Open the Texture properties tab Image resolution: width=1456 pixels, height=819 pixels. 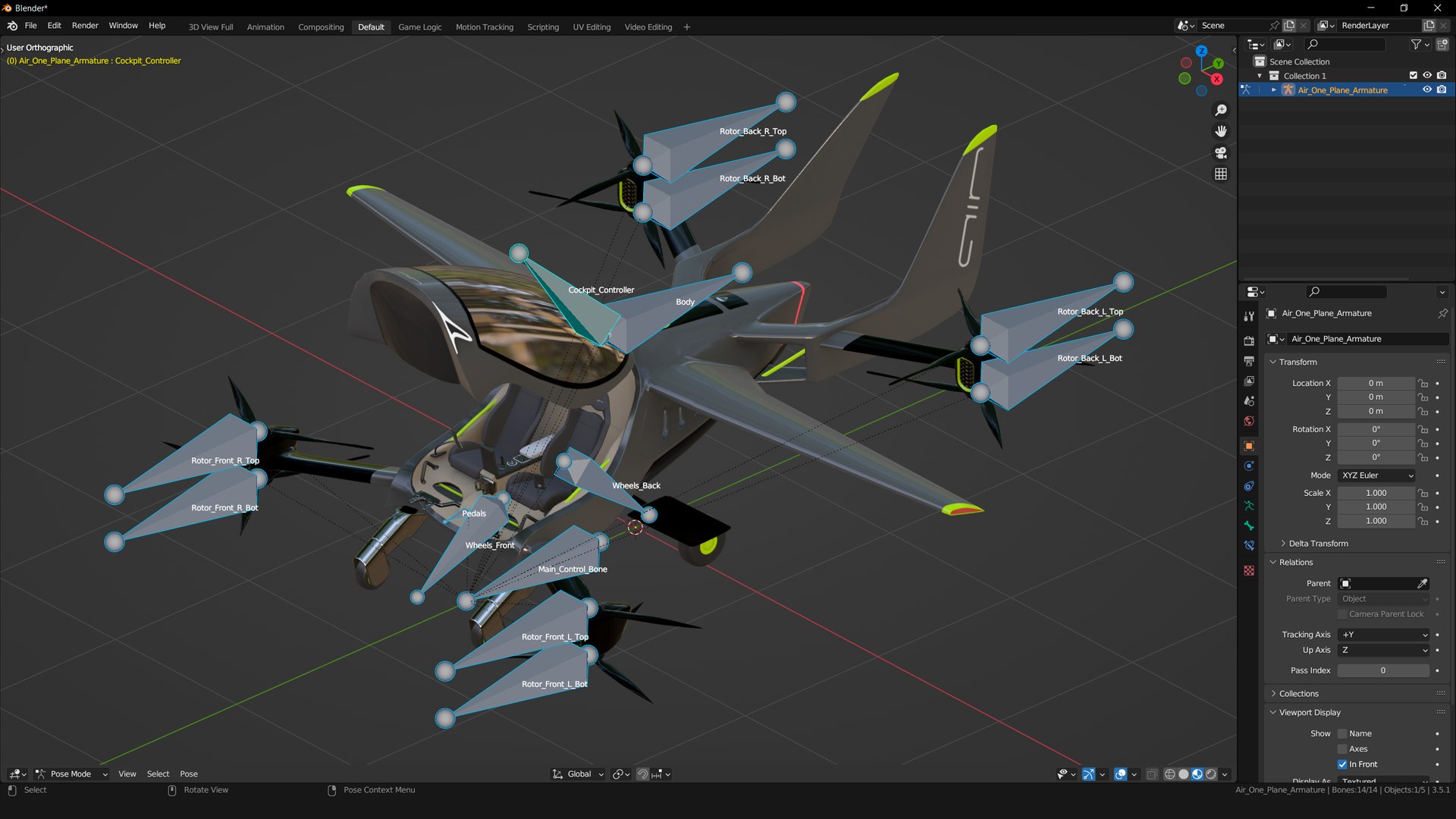coord(1249,570)
